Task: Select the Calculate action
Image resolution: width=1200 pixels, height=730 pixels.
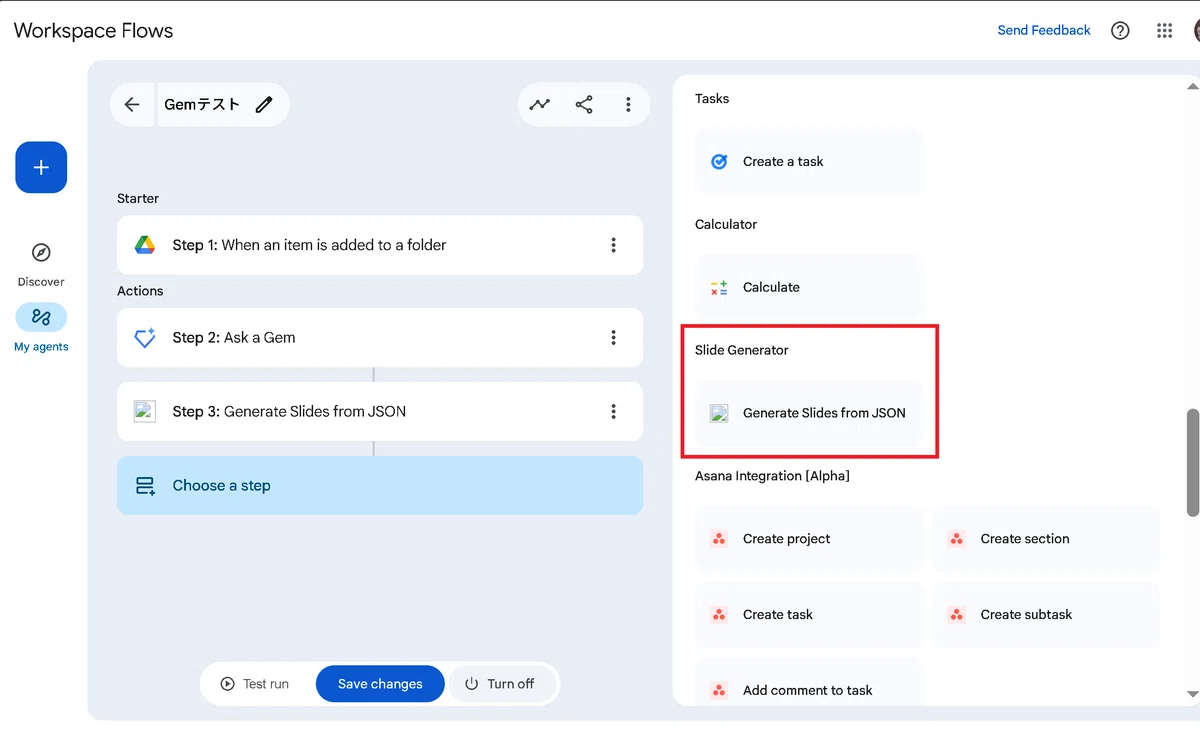Action: (x=809, y=287)
